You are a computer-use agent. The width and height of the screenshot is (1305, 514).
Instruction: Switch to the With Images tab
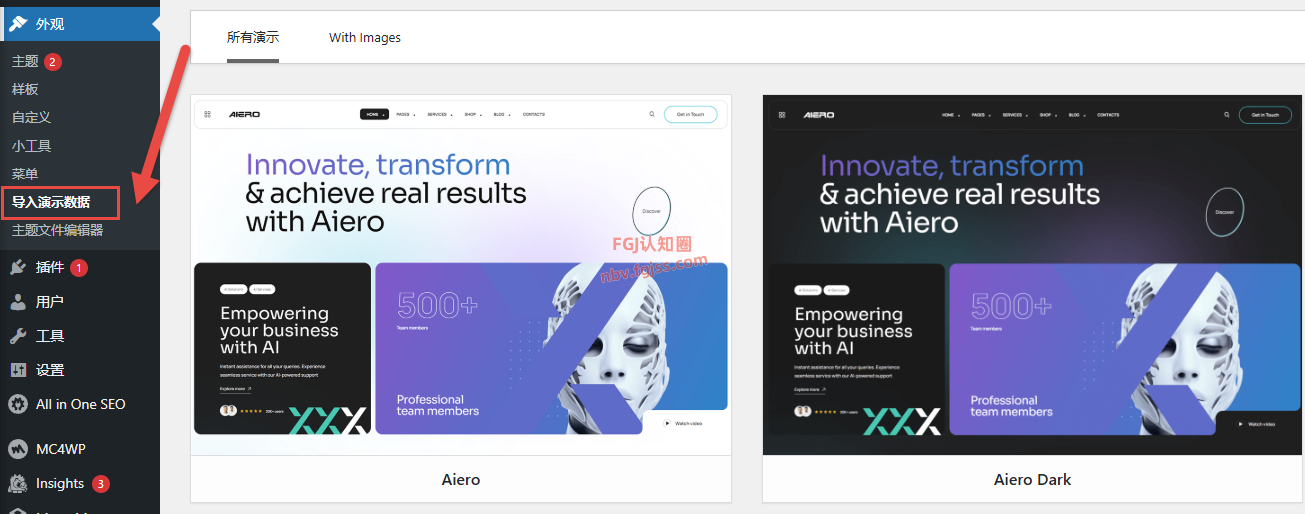tap(365, 37)
